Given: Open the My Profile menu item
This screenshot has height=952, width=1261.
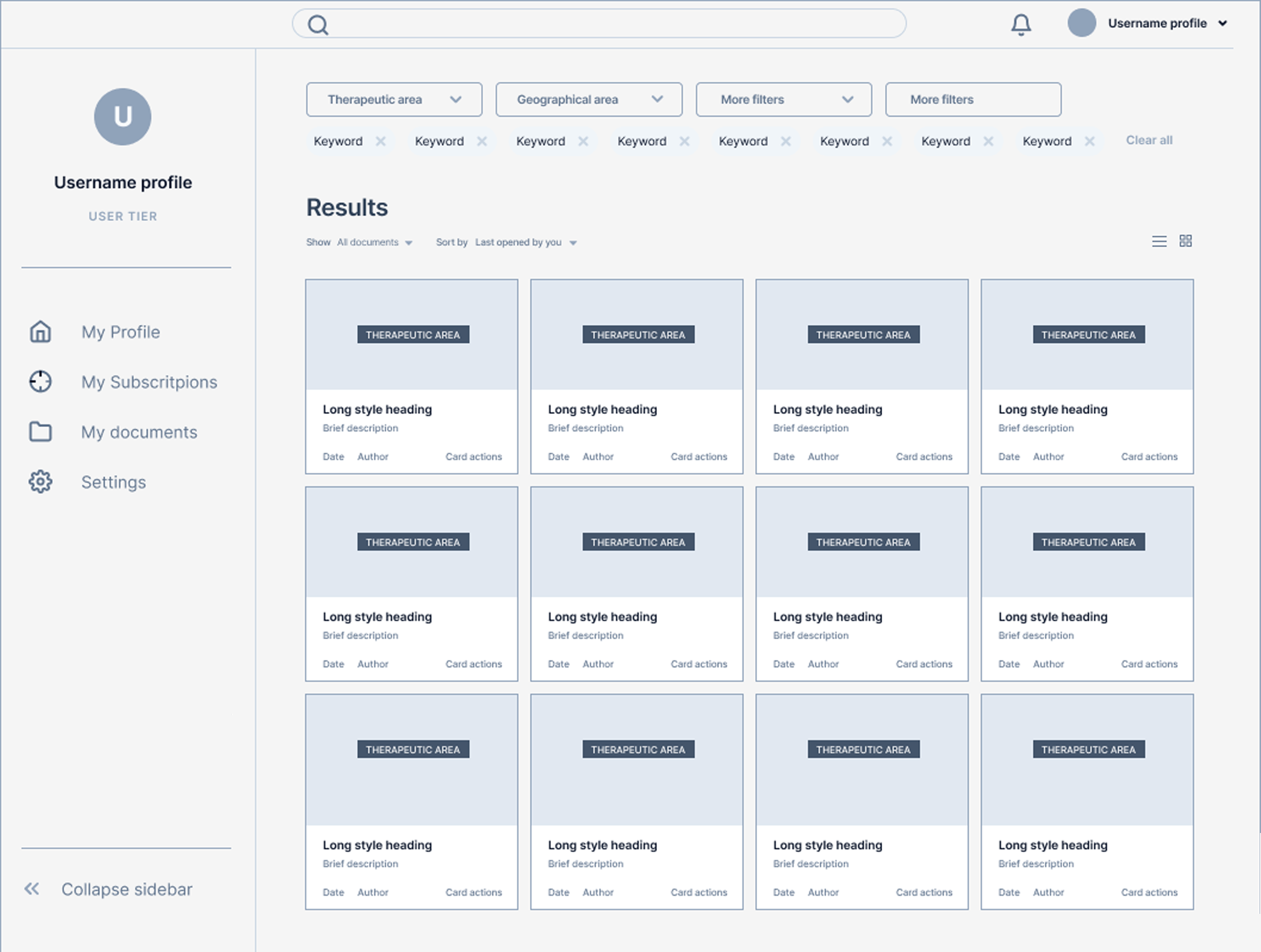Looking at the screenshot, I should pos(121,332).
